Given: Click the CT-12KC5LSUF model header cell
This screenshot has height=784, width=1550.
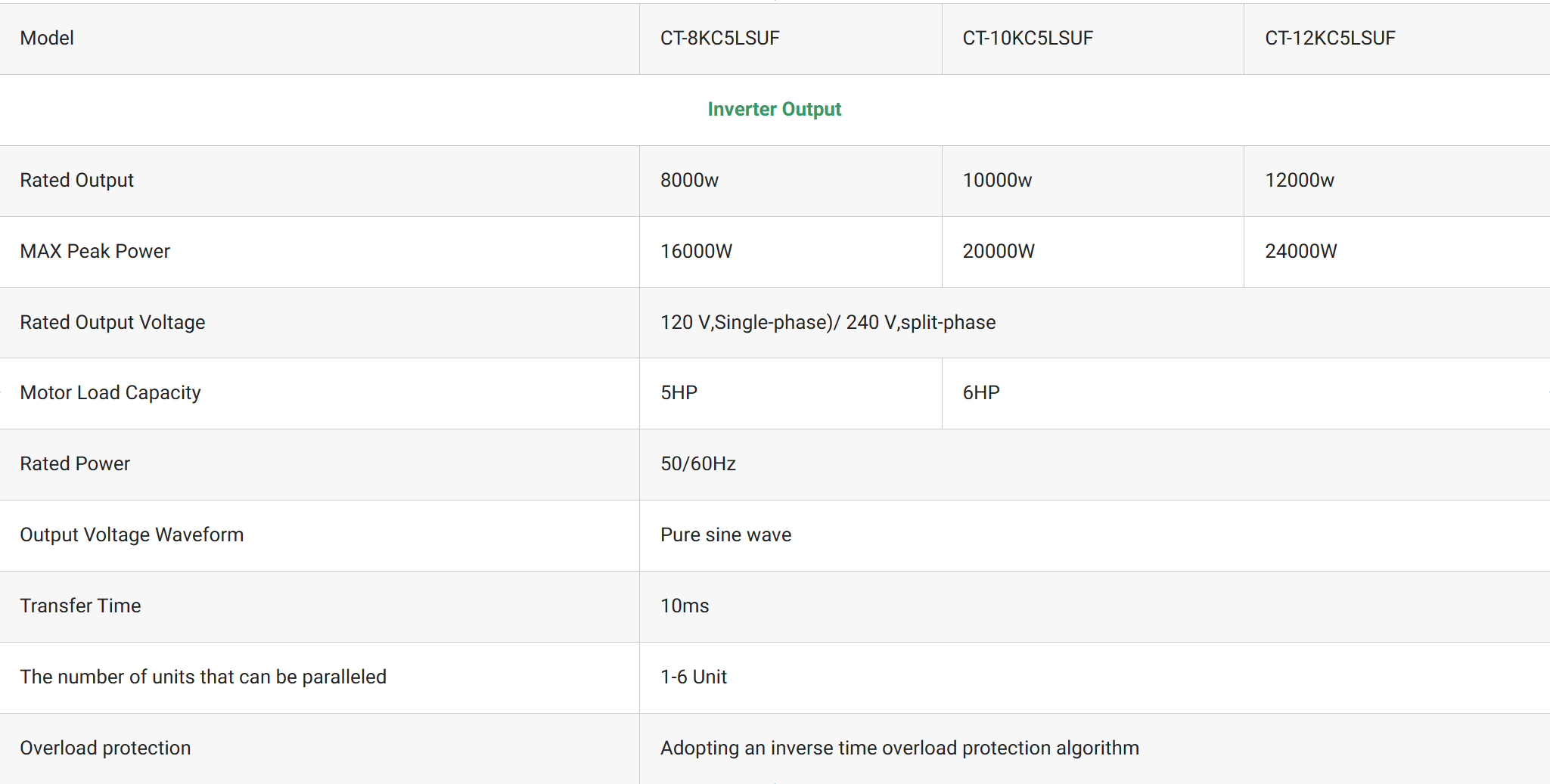Looking at the screenshot, I should tap(1330, 38).
